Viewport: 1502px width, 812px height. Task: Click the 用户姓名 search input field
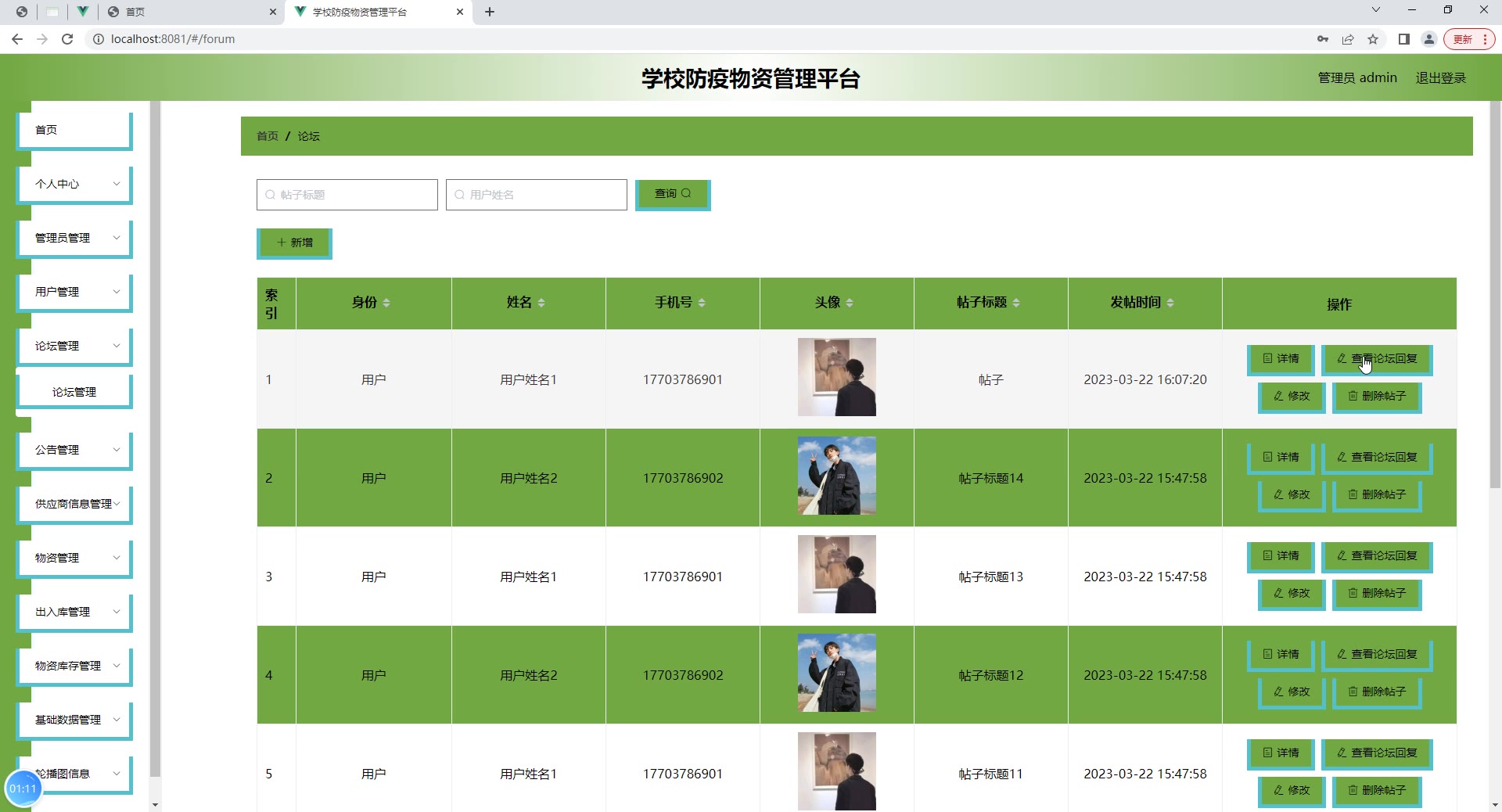coord(537,195)
